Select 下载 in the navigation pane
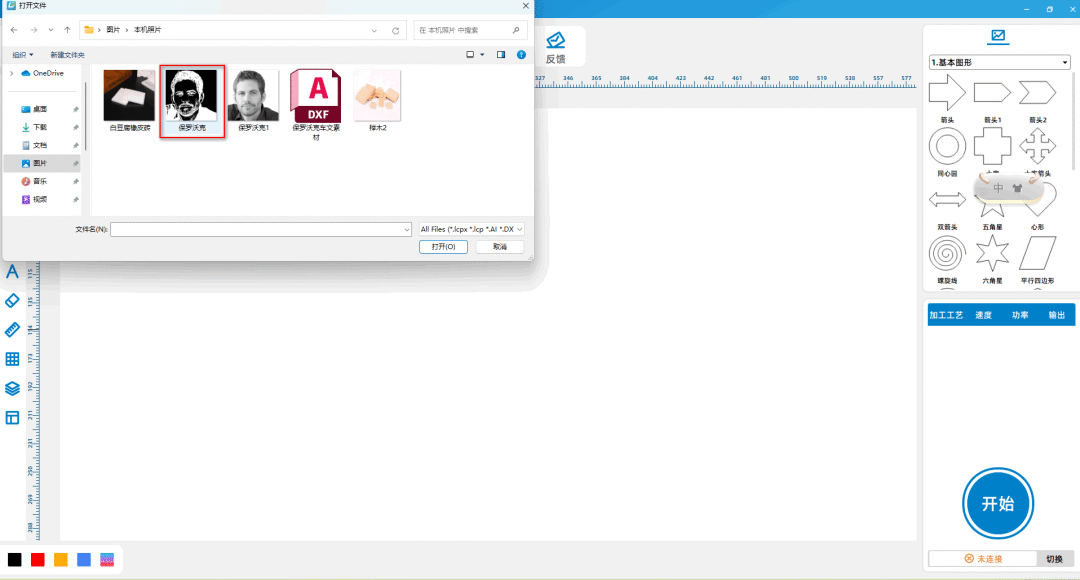The height and width of the screenshot is (580, 1080). (x=40, y=127)
